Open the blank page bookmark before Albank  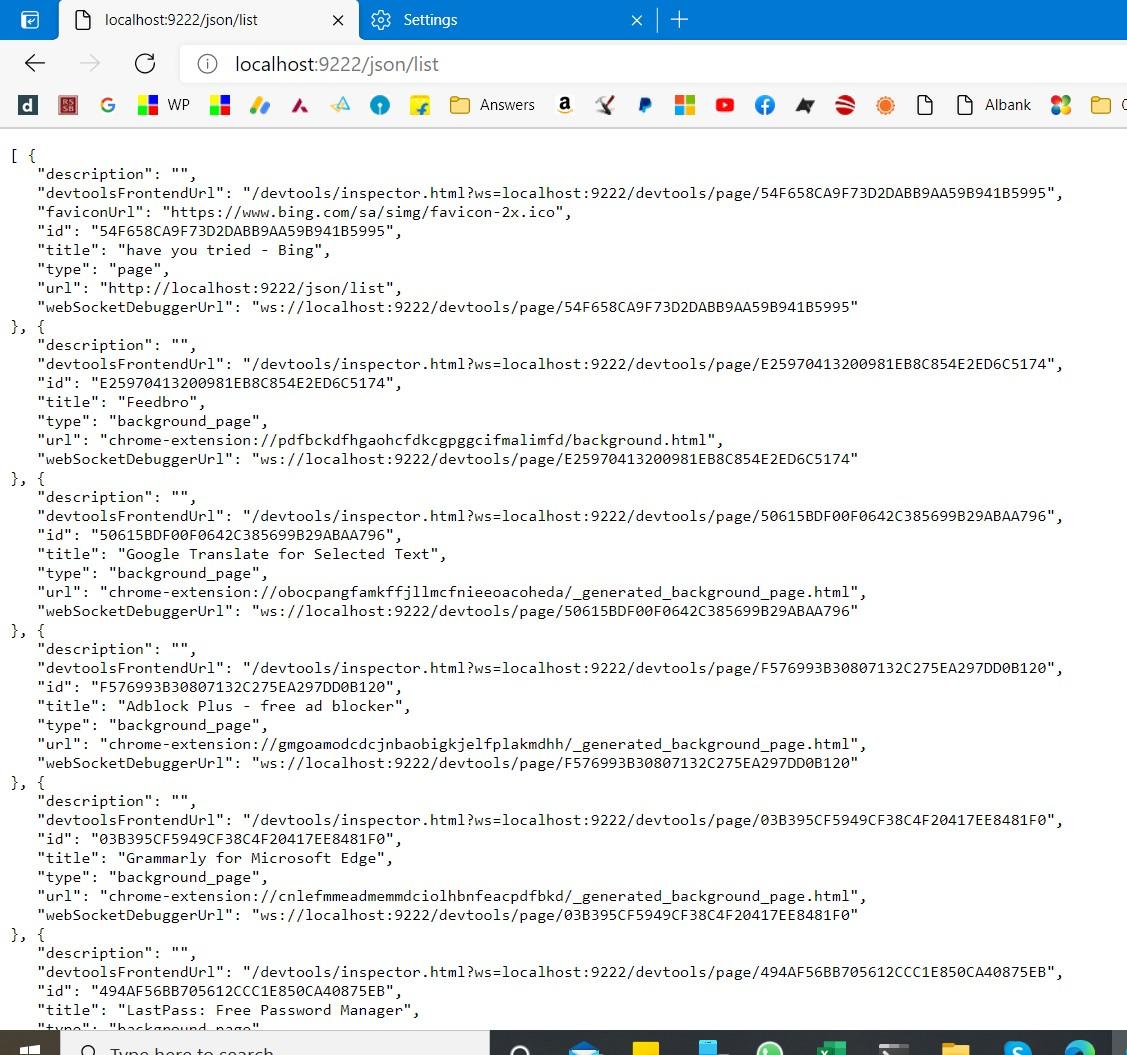925,106
